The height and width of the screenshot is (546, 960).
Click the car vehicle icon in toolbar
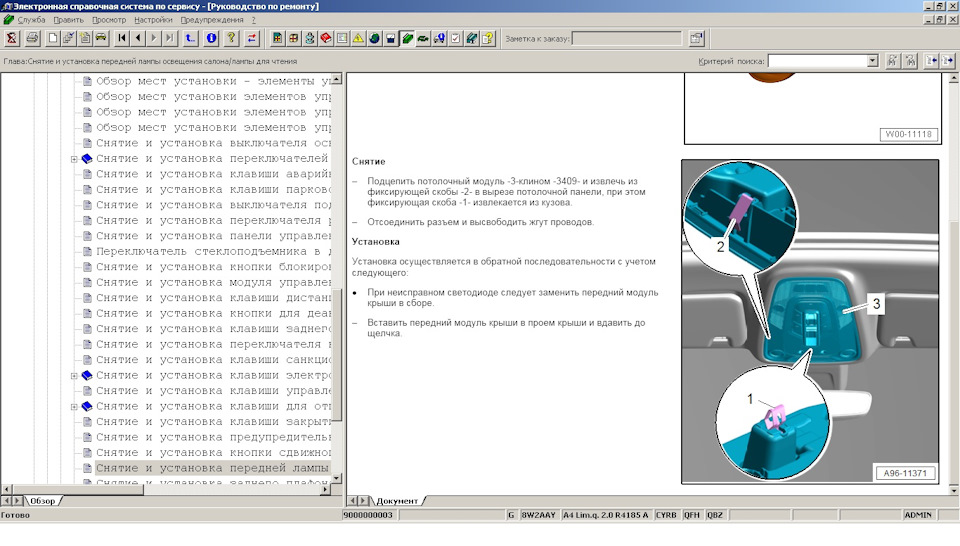[101, 39]
